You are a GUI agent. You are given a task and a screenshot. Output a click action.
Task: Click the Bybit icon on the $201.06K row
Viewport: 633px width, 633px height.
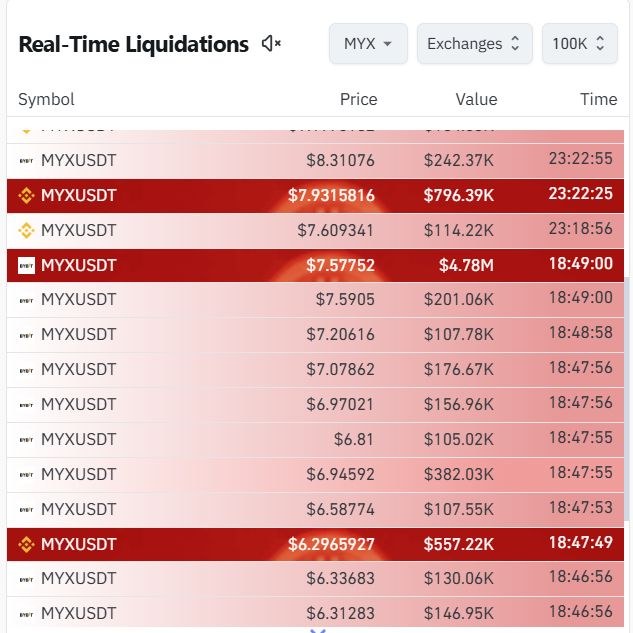pos(26,300)
